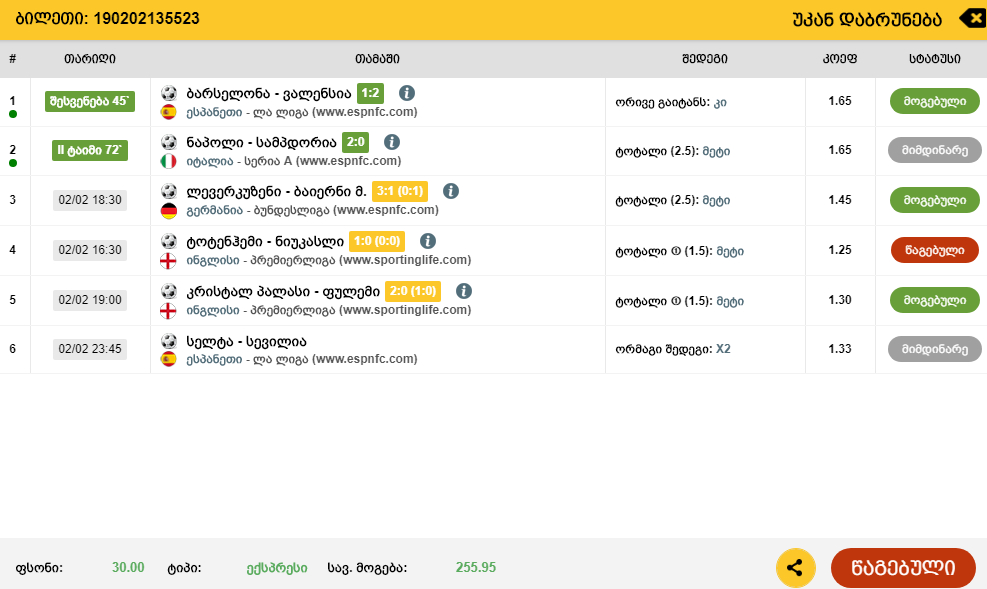Screen dimensions: 987x589
Task: Open ესპანეთი link under სელტა match
Action: (x=214, y=359)
